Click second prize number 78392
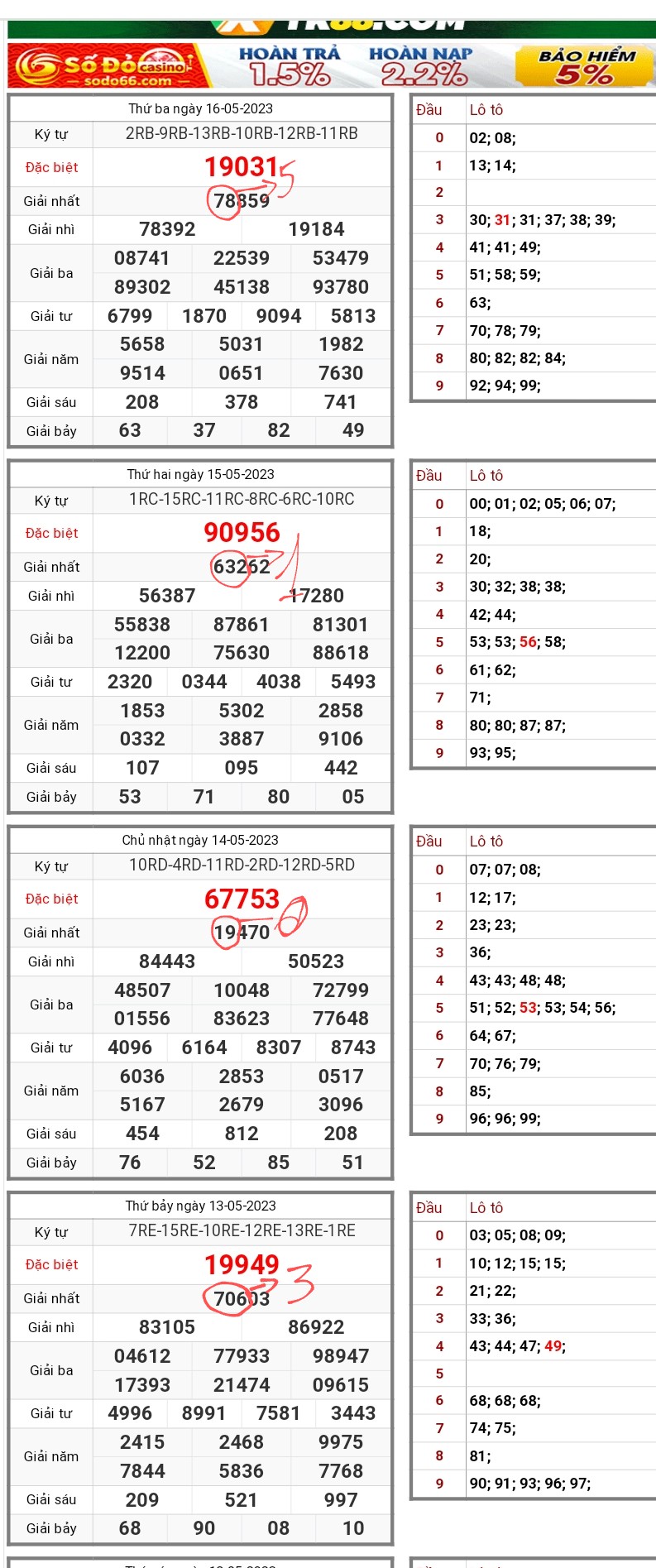Screen dimensions: 656x1568 (x=167, y=229)
